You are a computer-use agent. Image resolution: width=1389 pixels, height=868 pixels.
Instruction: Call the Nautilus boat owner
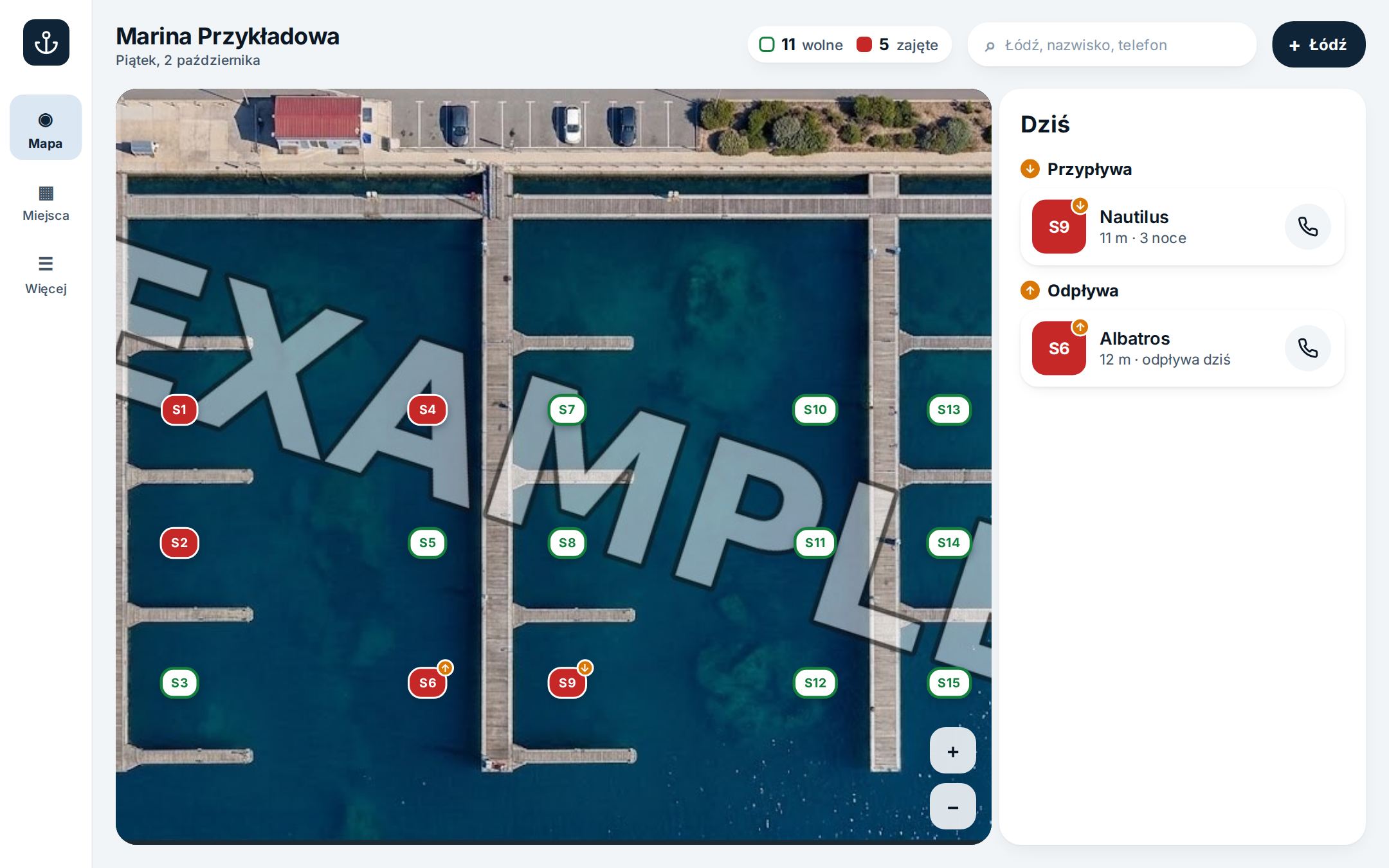pos(1307,227)
